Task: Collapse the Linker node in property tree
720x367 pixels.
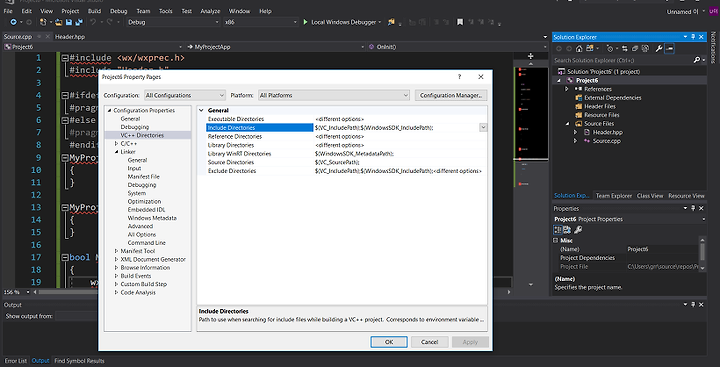Action: pyautogui.click(x=117, y=152)
